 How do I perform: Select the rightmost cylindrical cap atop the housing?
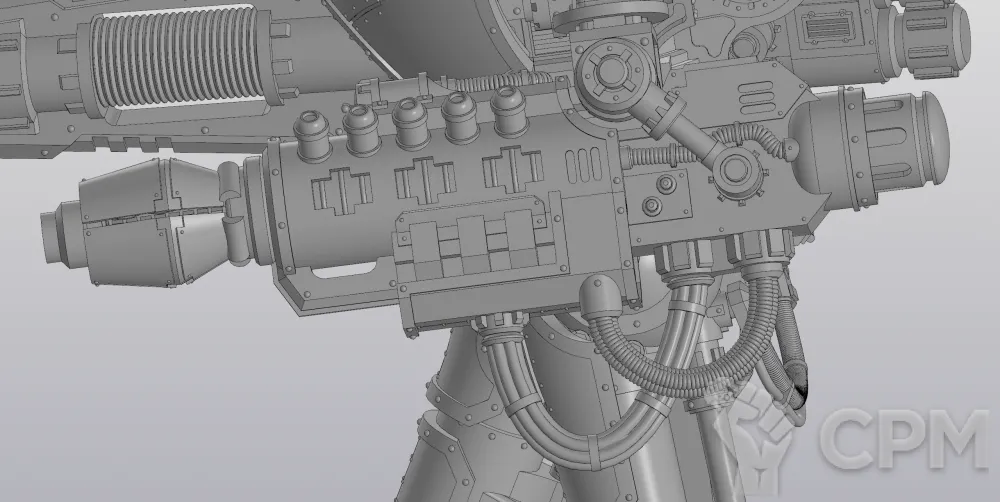coord(507,111)
